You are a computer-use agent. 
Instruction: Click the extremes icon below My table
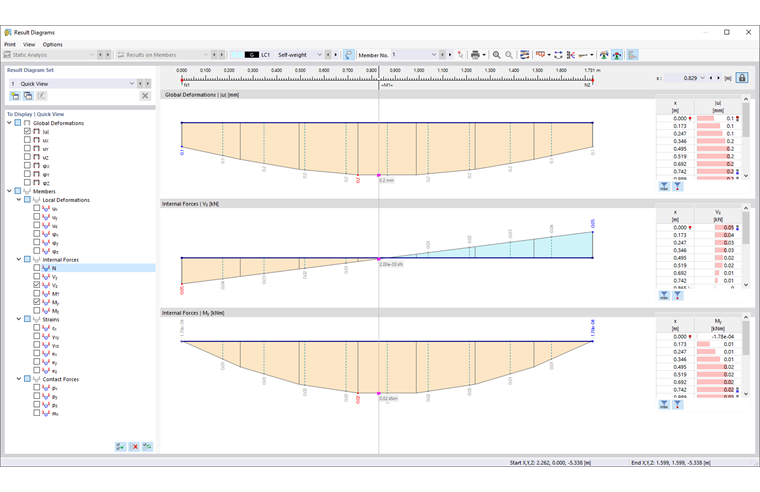coord(664,404)
